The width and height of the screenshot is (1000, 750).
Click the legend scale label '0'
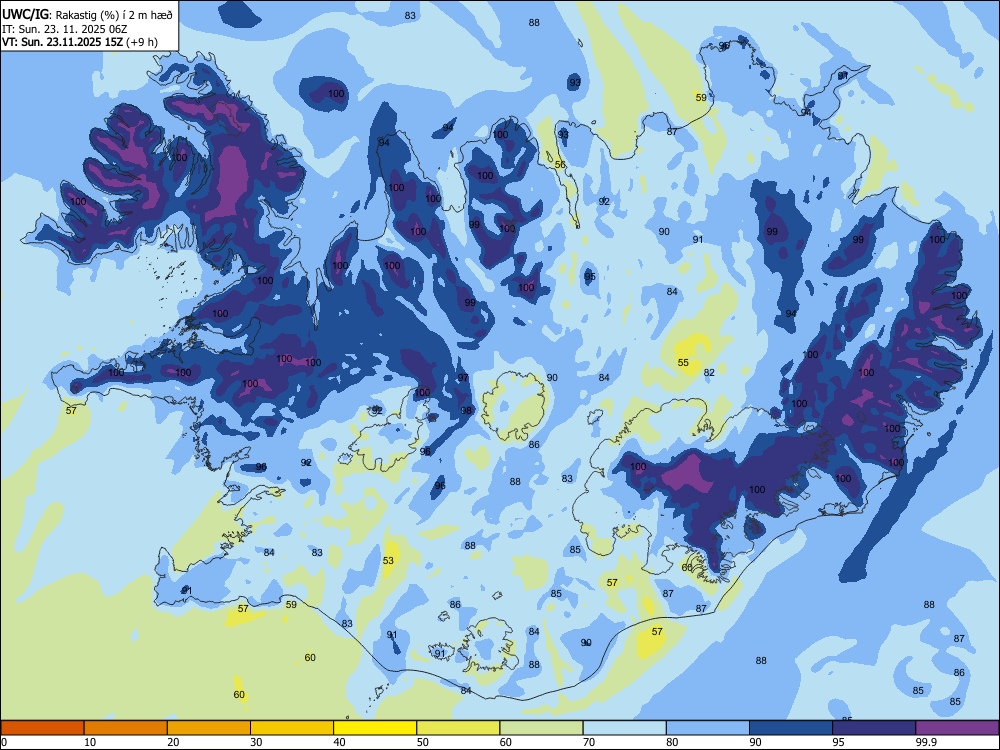tap(4, 742)
